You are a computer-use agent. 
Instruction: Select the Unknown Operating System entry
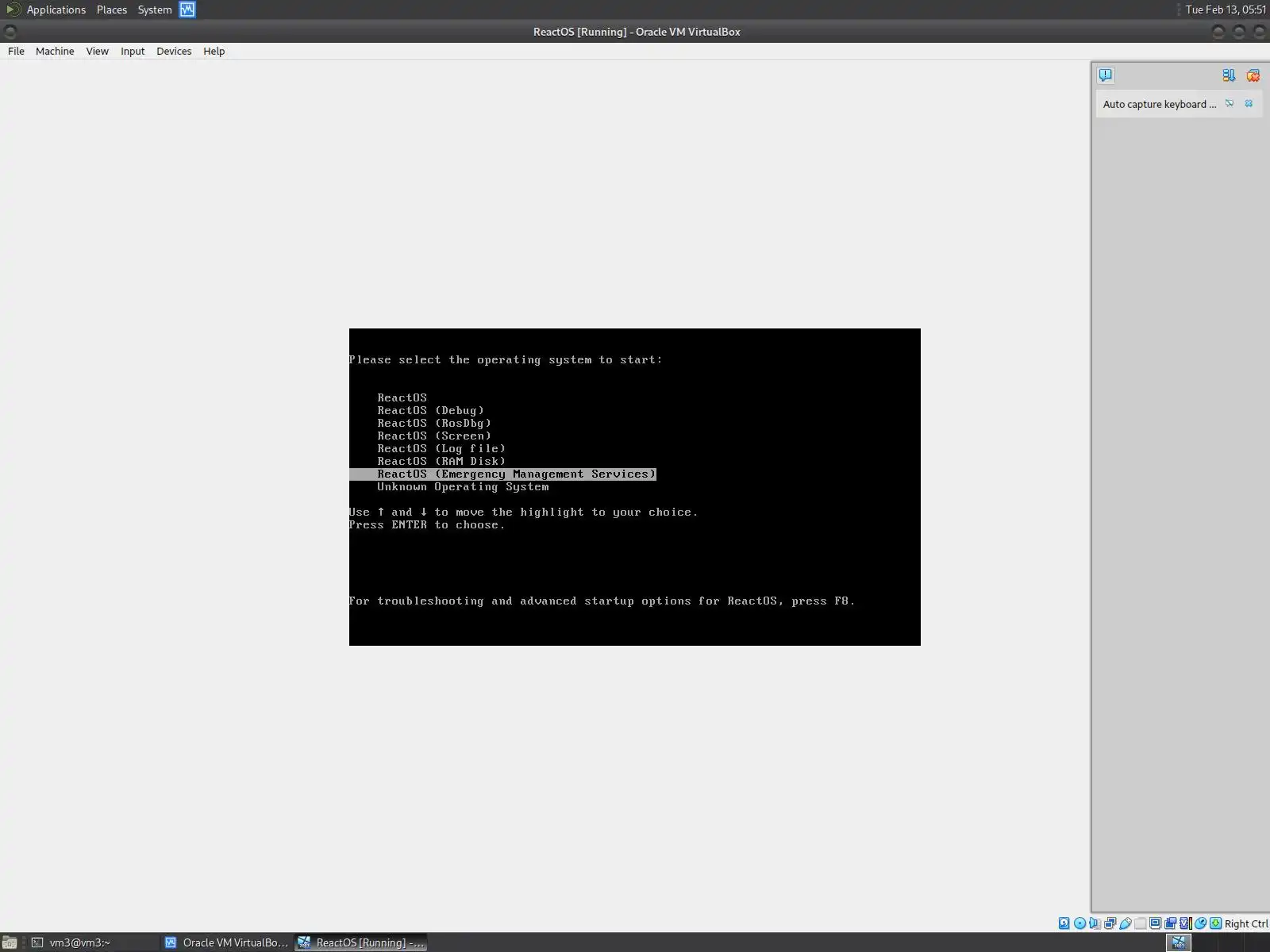pos(463,486)
